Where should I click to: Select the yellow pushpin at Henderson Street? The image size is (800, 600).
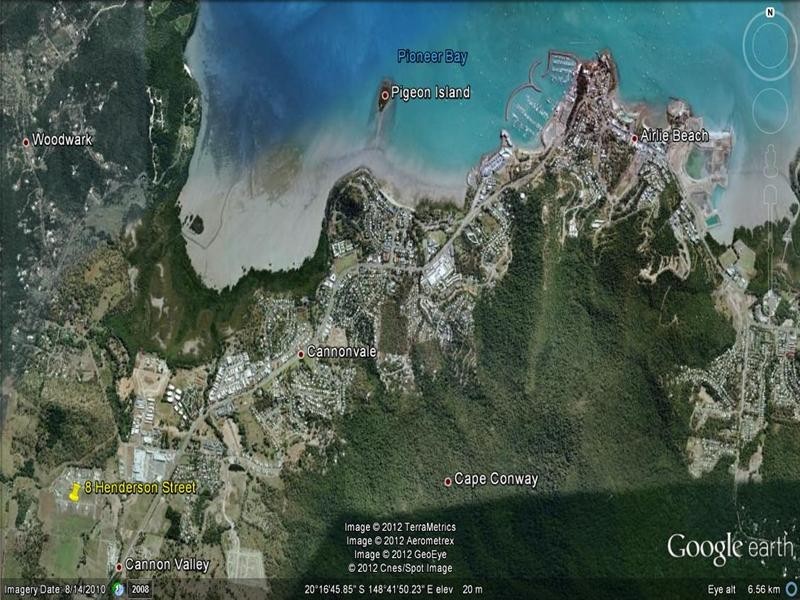click(74, 490)
